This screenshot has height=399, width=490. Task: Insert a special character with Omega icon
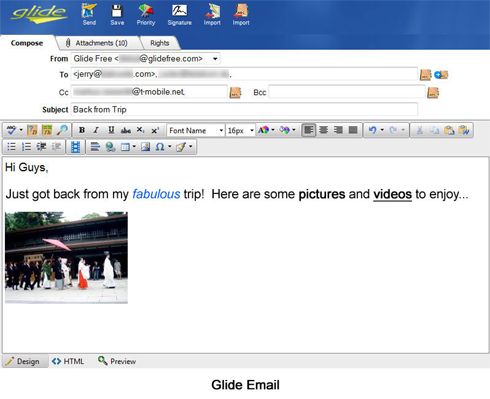[x=160, y=147]
